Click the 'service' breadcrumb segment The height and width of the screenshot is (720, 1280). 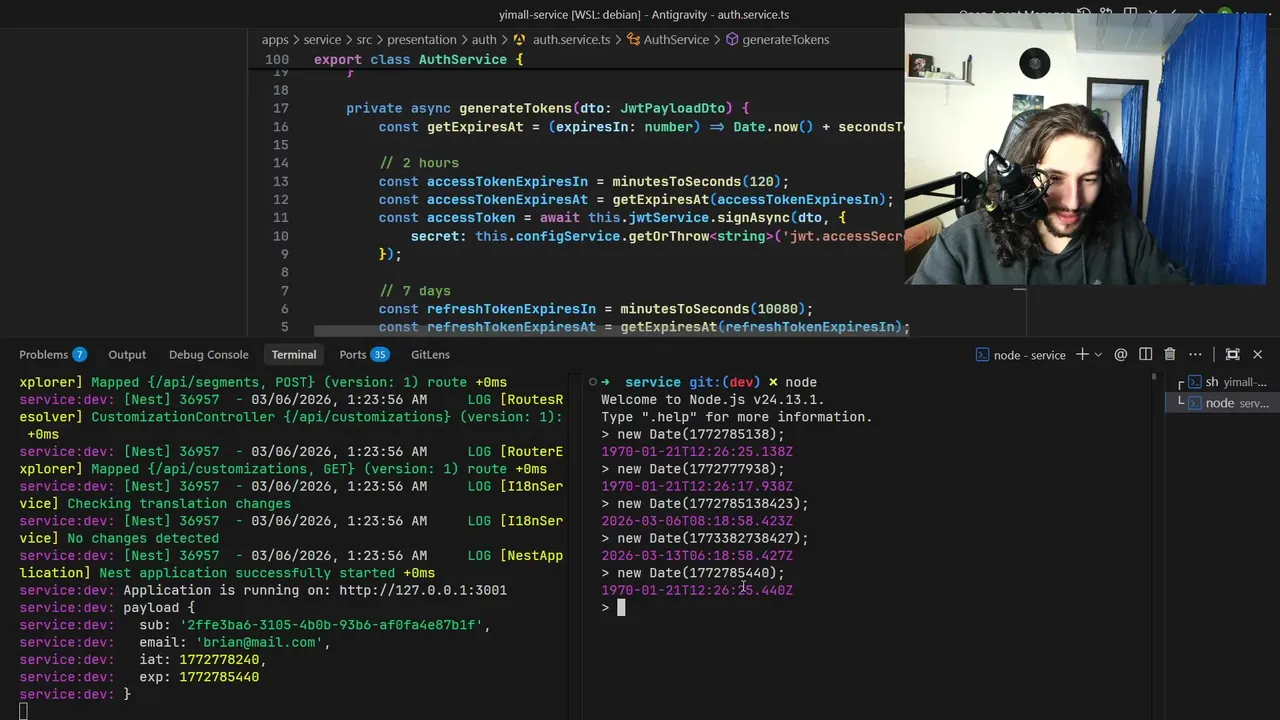click(322, 40)
